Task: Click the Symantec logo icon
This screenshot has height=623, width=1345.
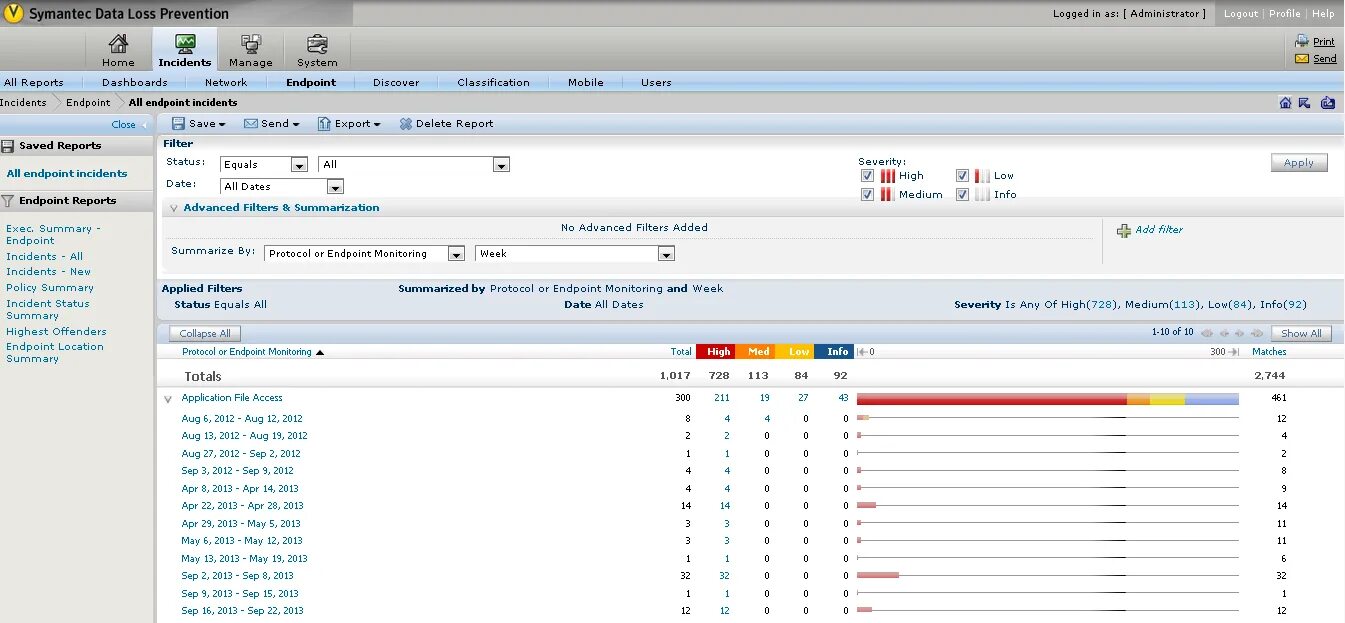Action: tap(14, 14)
